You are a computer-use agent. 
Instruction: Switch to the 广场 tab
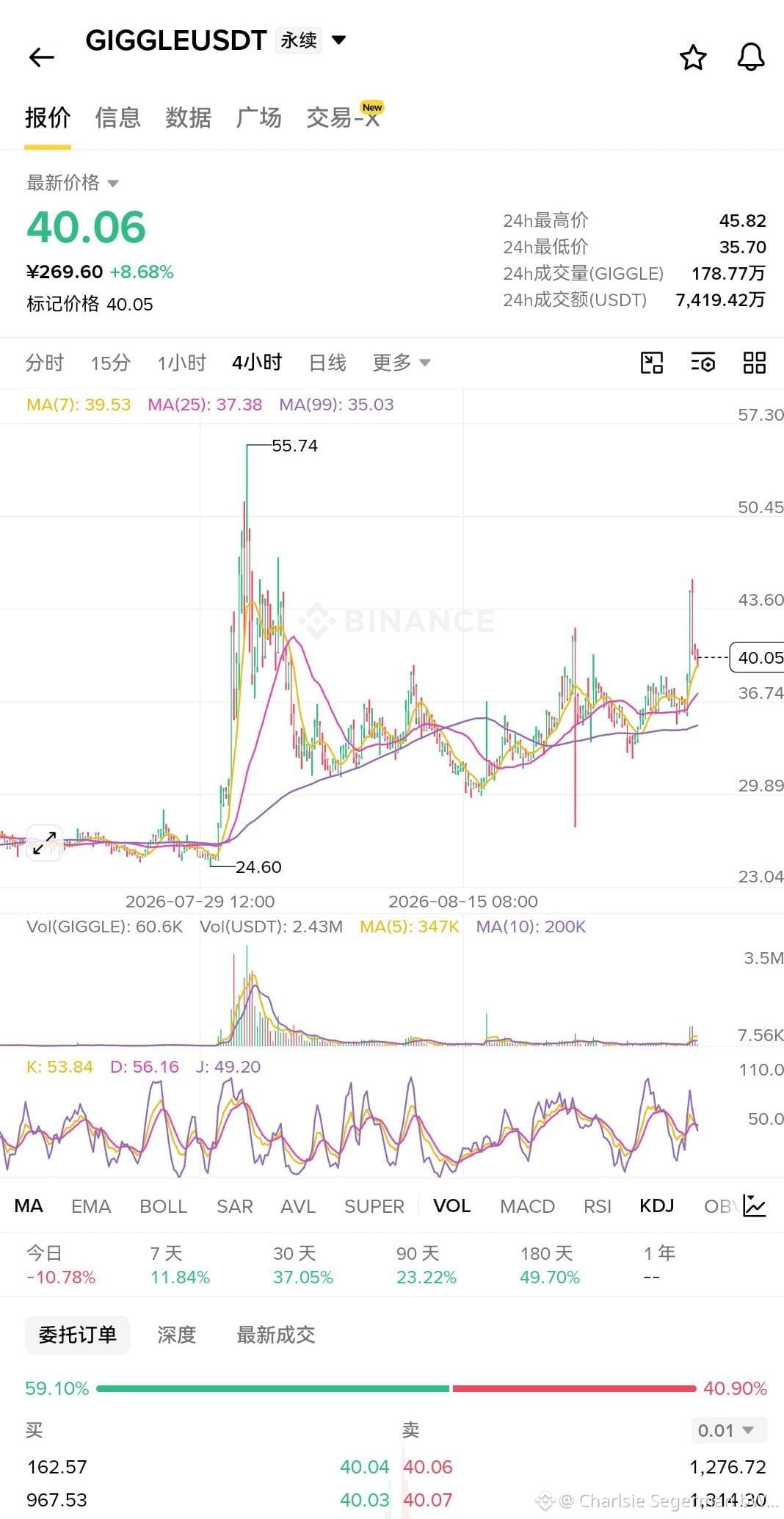pos(258,117)
